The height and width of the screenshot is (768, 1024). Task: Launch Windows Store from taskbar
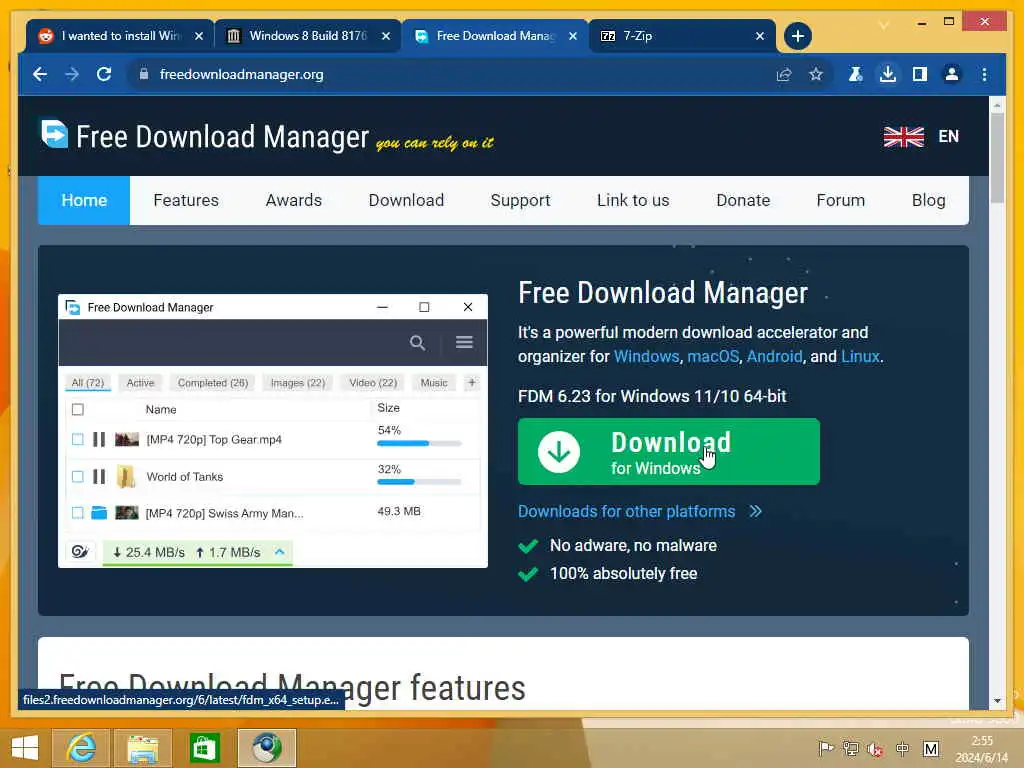click(204, 748)
